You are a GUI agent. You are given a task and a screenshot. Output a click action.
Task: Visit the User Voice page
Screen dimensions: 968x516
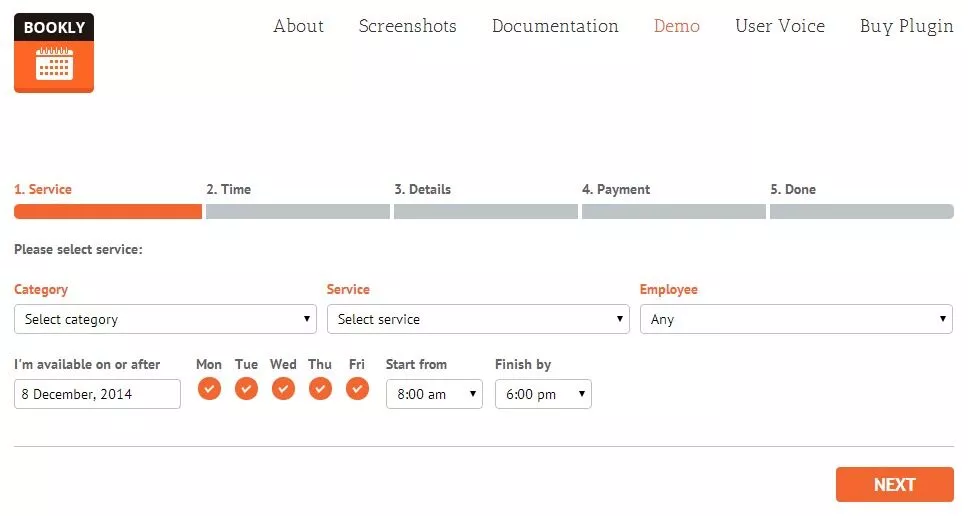pos(780,26)
